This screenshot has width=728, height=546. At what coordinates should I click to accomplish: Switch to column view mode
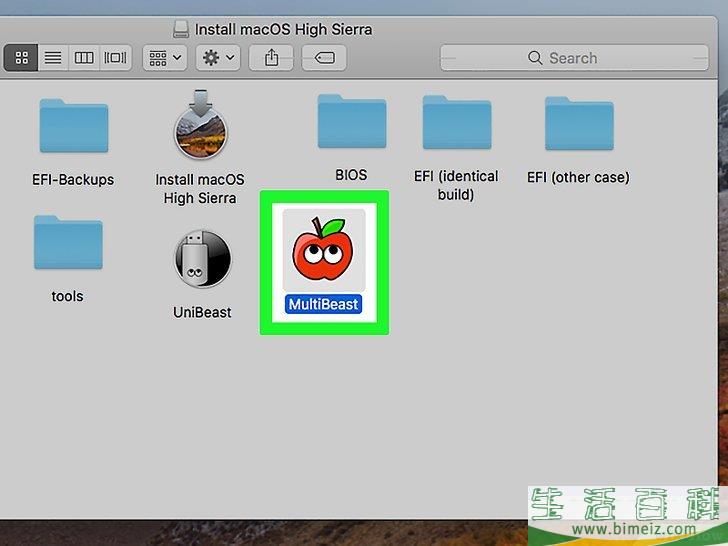click(84, 58)
